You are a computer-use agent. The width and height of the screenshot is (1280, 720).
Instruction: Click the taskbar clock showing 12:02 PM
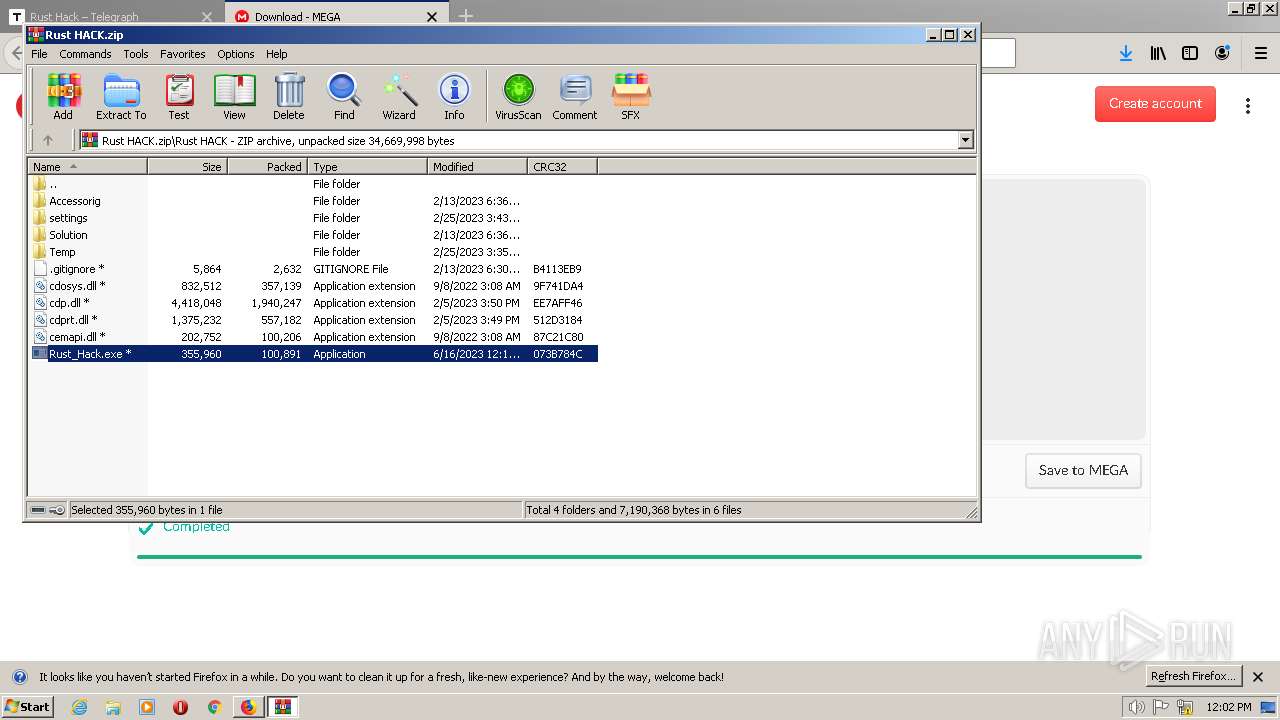(x=1230, y=707)
